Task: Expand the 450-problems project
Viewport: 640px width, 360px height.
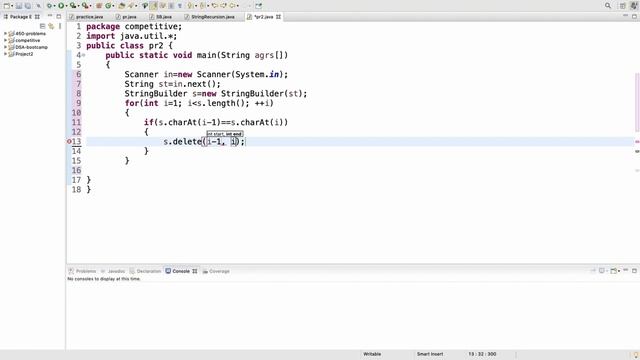Action: click(5, 33)
